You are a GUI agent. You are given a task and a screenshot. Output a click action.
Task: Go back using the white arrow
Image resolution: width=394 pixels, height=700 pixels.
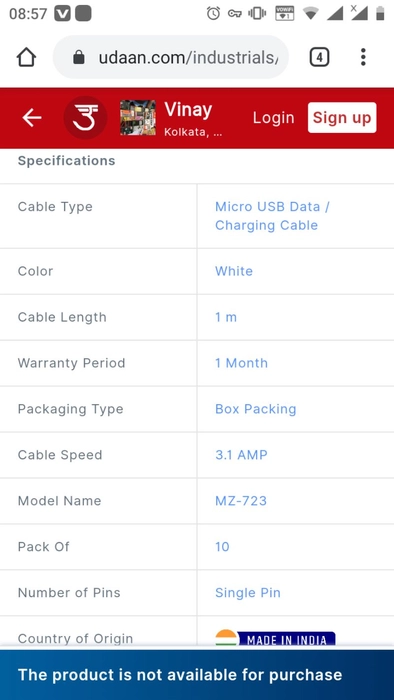(32, 118)
